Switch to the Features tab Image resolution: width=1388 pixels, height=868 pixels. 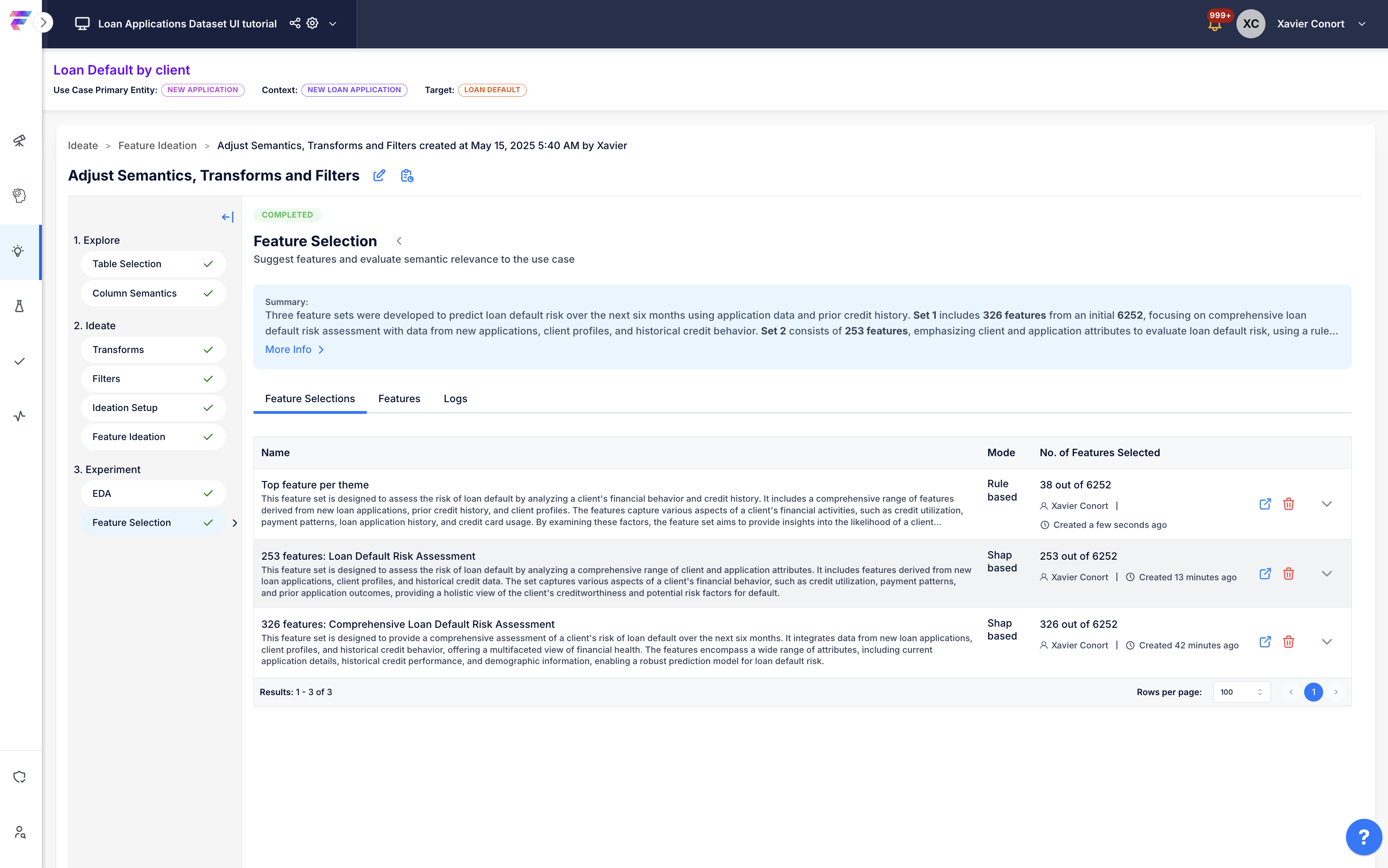(x=399, y=399)
